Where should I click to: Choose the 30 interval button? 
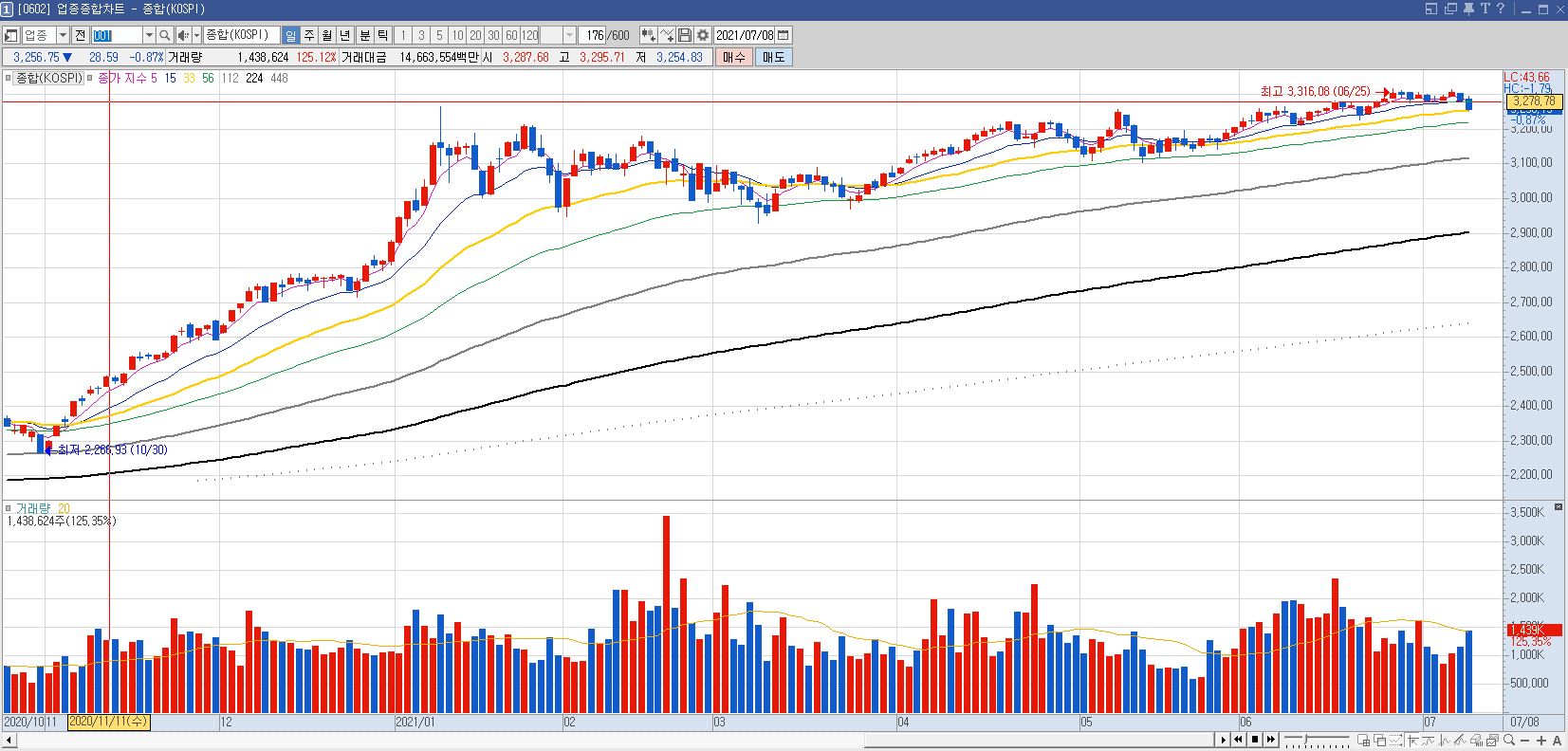tap(493, 35)
